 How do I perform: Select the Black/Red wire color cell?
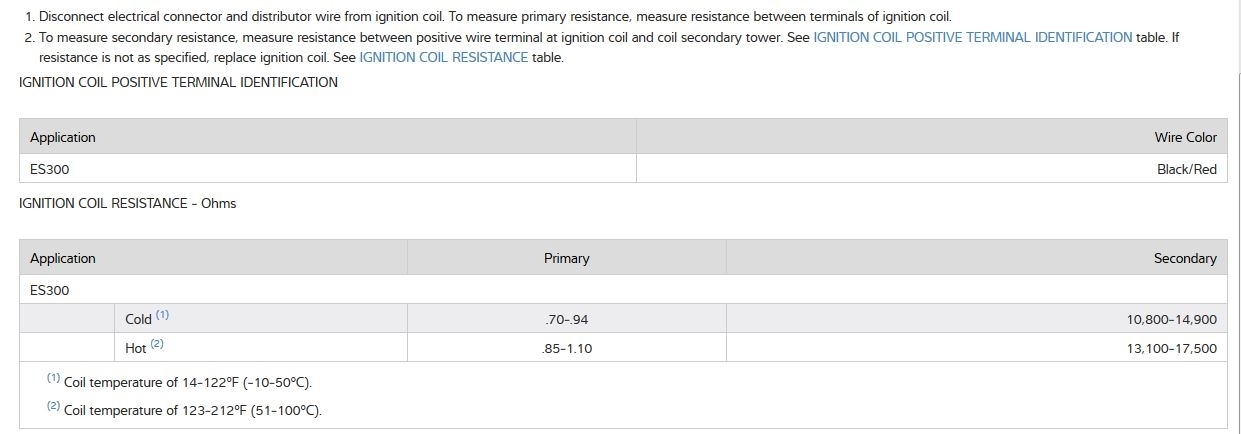(1186, 169)
